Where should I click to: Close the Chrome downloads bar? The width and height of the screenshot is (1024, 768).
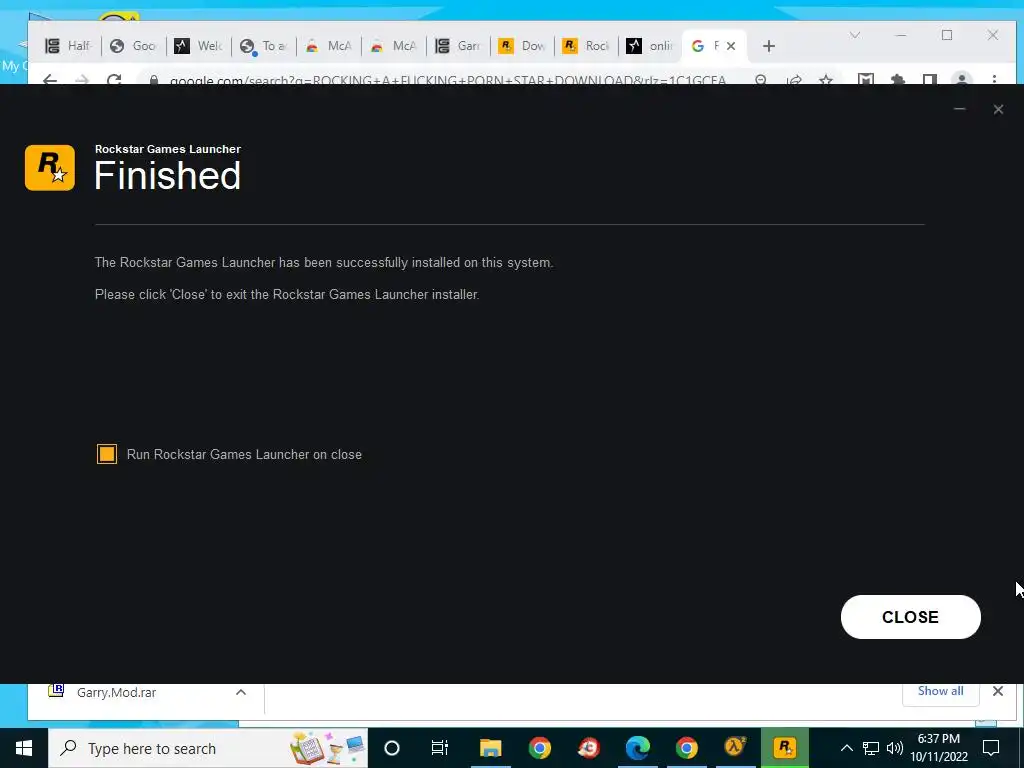pyautogui.click(x=998, y=691)
